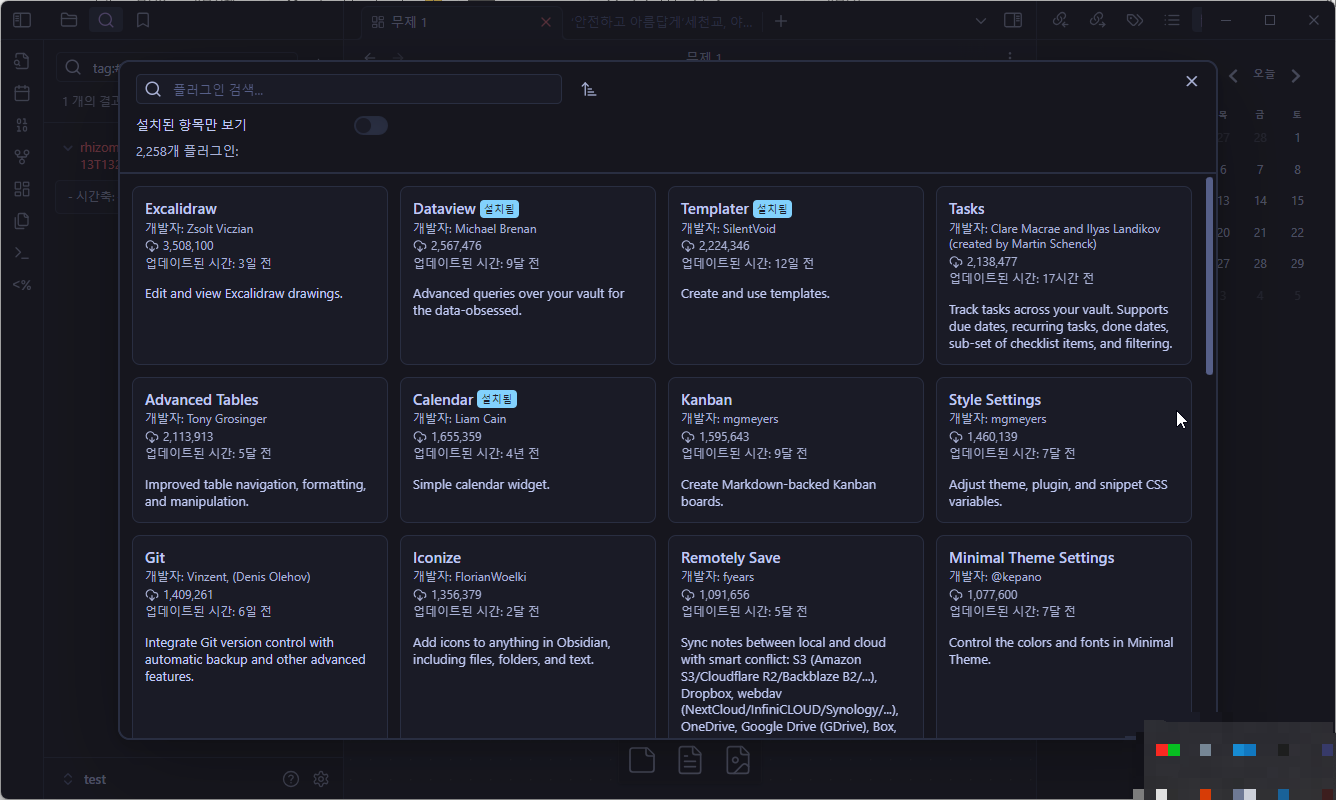The height and width of the screenshot is (800, 1336).
Task: Select the search icon in the left ribbon
Action: pyautogui.click(x=106, y=19)
